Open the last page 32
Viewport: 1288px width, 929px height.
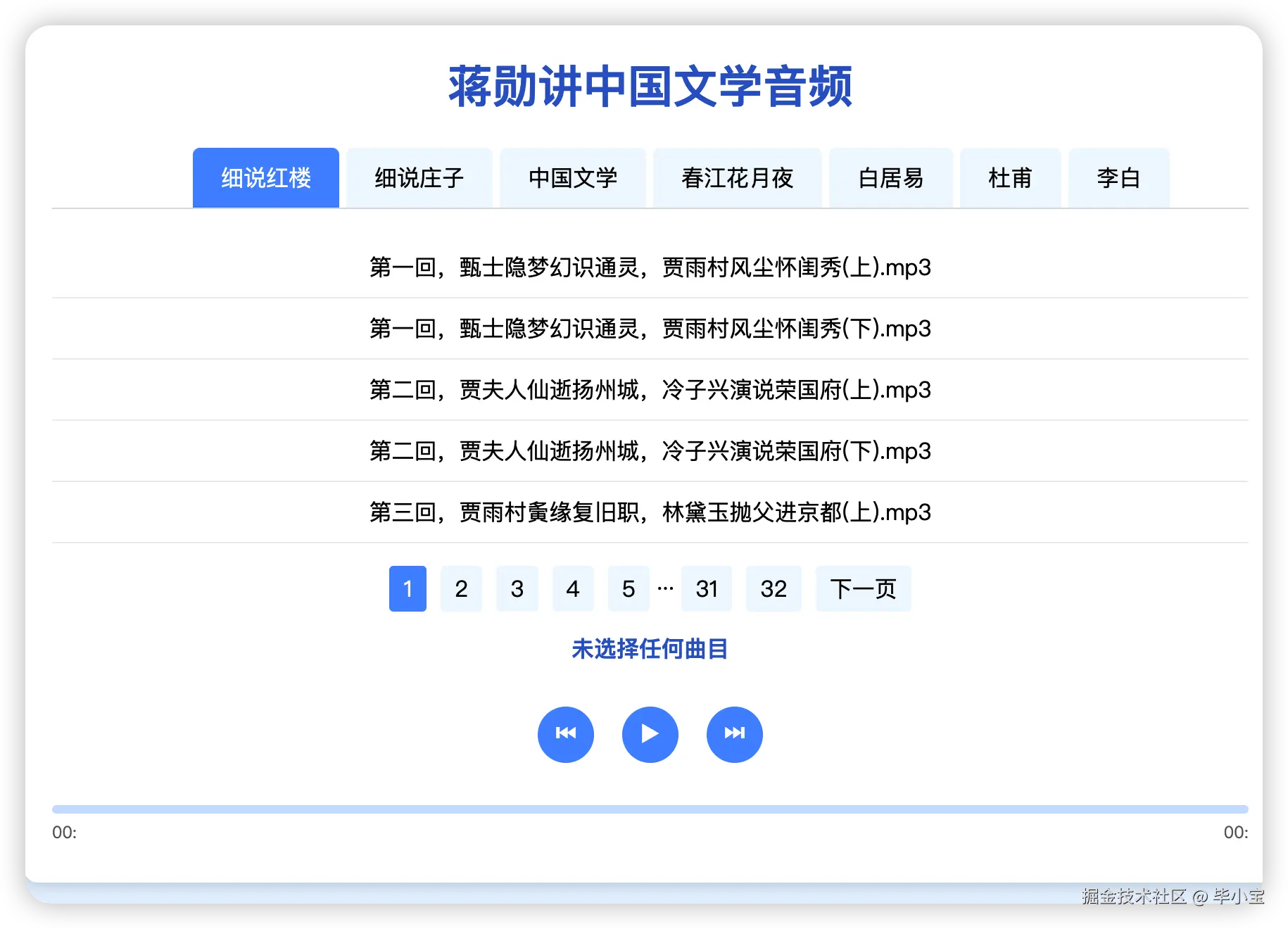pyautogui.click(x=774, y=589)
